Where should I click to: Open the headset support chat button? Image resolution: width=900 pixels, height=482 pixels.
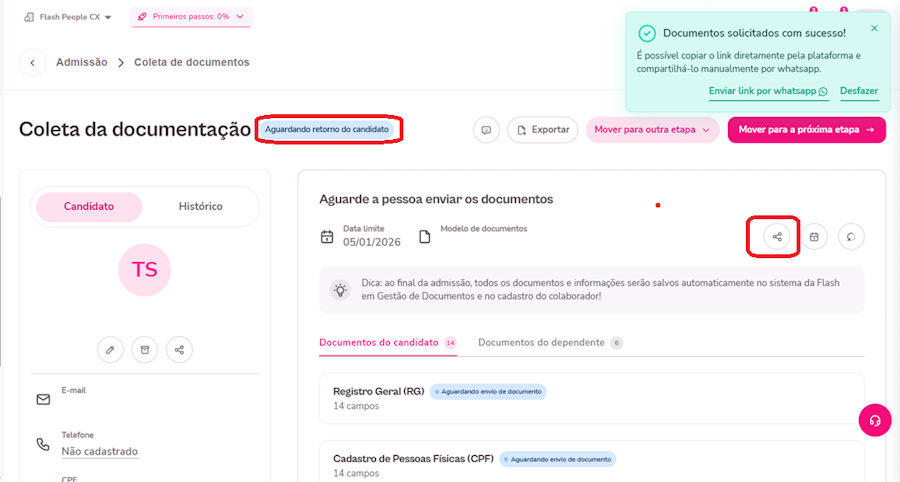point(875,421)
